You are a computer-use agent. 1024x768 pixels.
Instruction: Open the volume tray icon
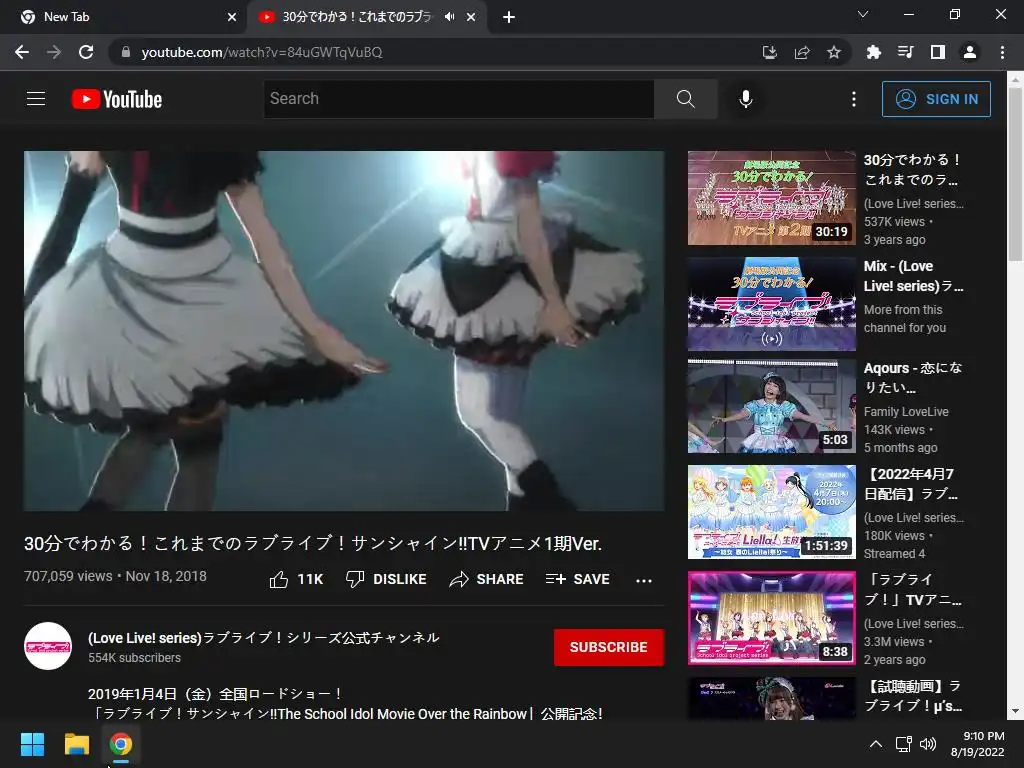927,744
